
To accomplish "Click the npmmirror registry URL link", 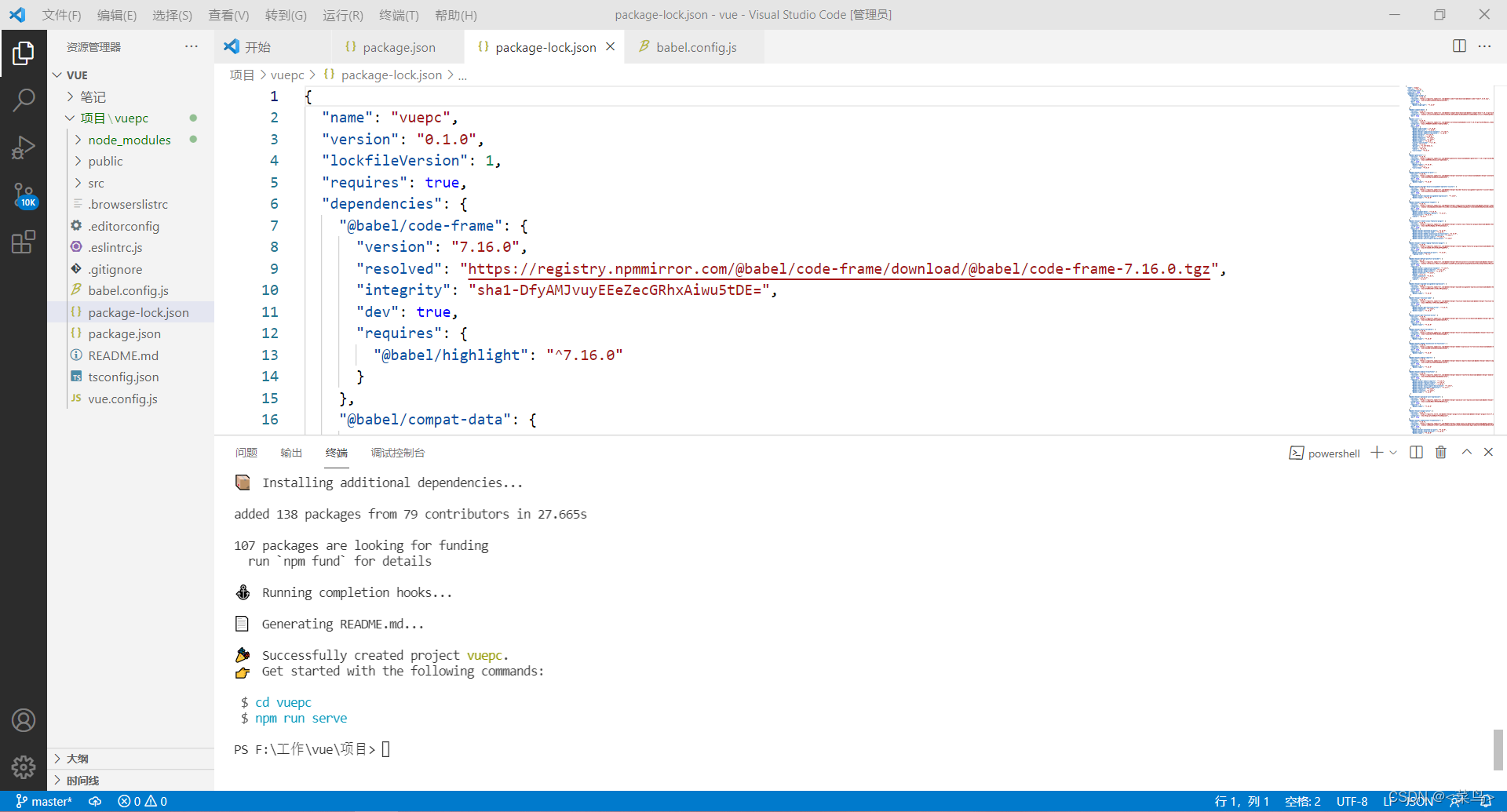I will point(839,269).
